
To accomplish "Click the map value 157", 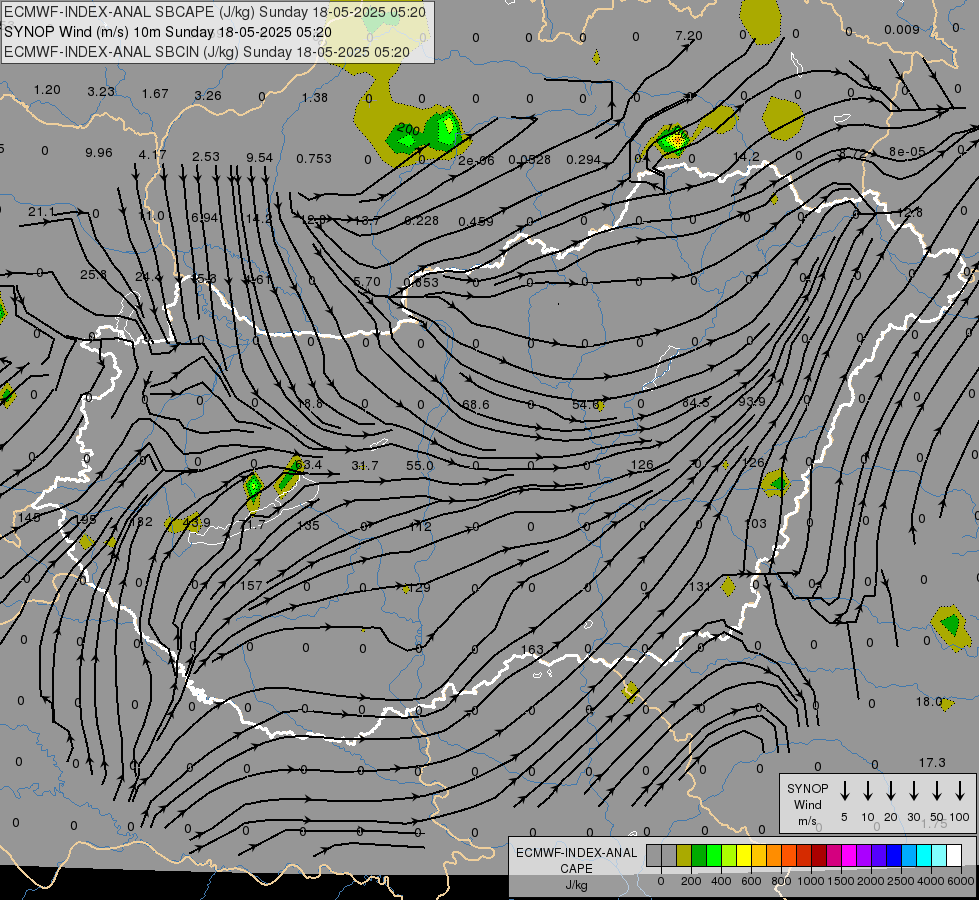I will (251, 585).
